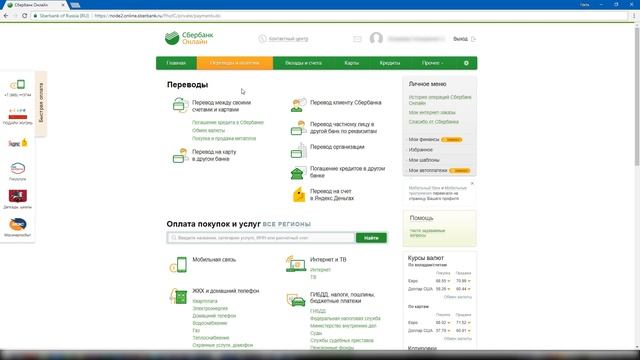
Task: Open the Прочее dropdown in navigation bar
Action: [x=432, y=63]
